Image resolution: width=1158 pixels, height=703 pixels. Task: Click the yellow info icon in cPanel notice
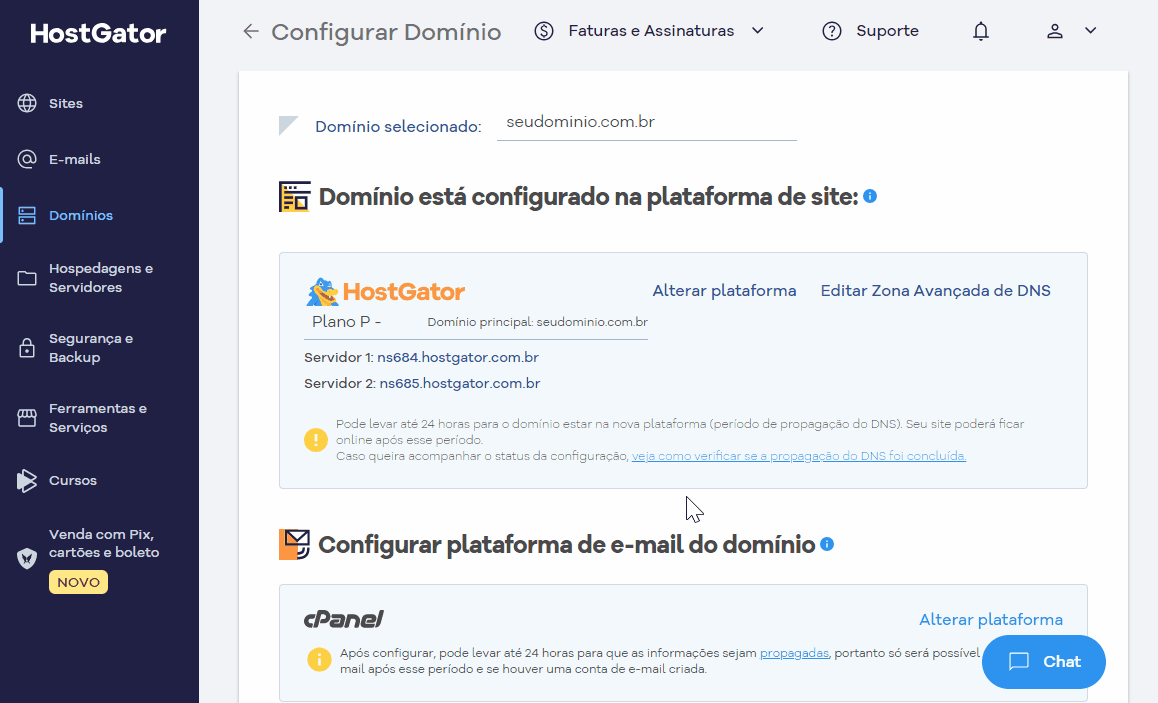click(319, 659)
